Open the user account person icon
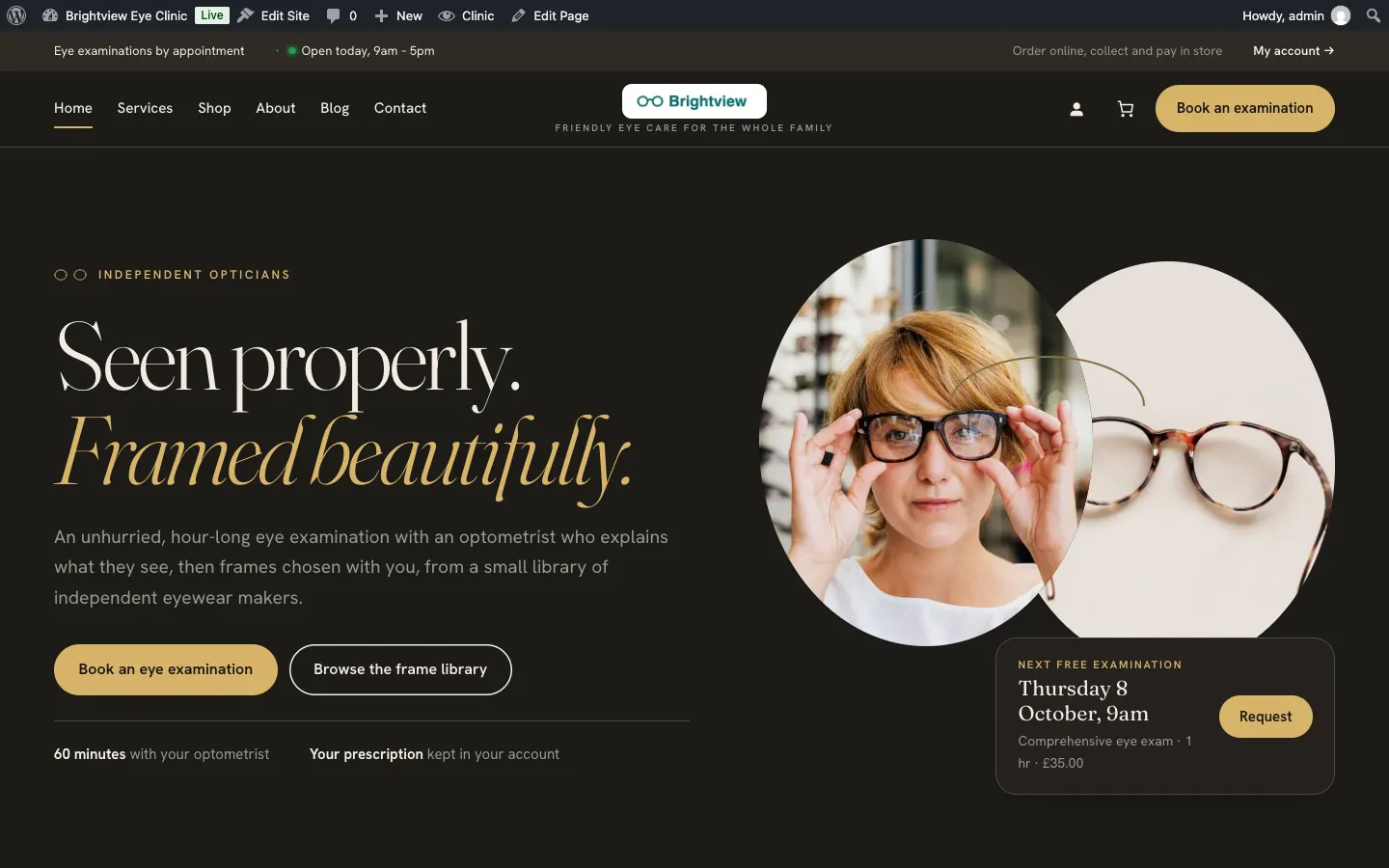Image resolution: width=1389 pixels, height=868 pixels. click(1076, 109)
